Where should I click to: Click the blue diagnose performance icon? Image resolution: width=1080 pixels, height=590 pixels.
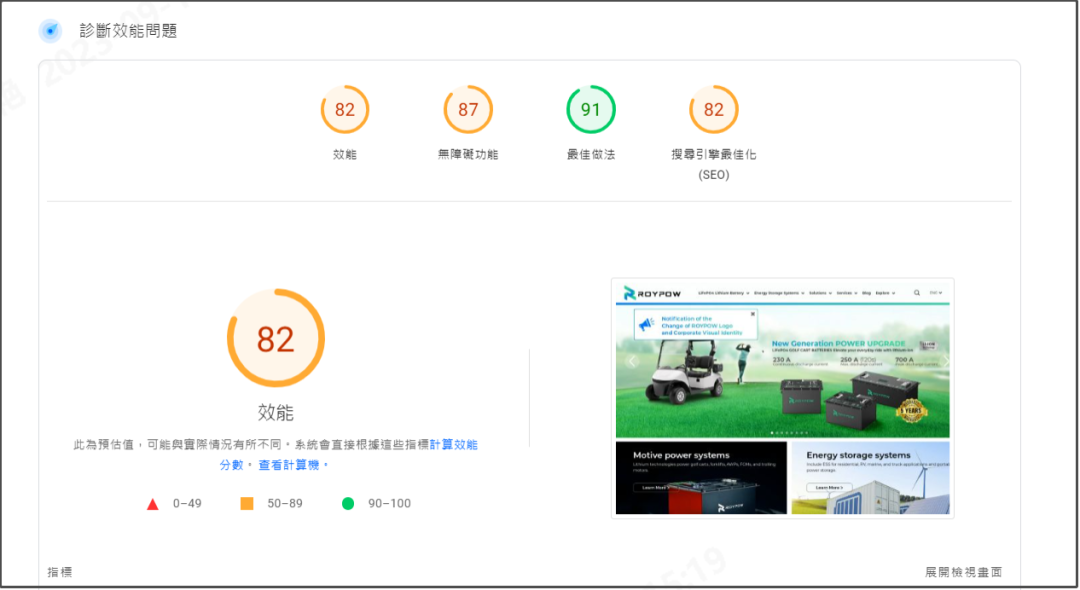coord(50,31)
